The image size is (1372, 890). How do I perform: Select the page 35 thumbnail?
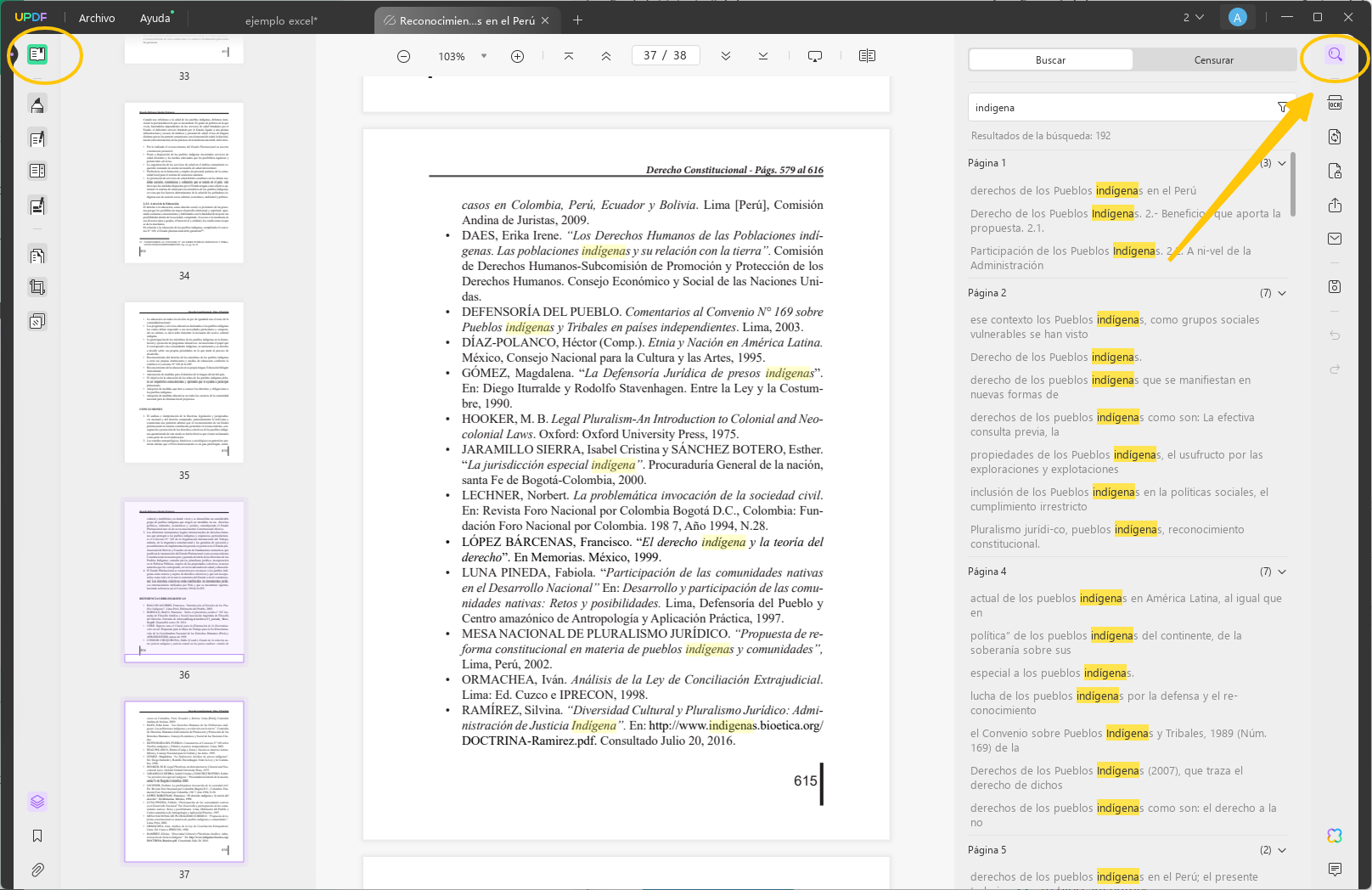point(184,382)
